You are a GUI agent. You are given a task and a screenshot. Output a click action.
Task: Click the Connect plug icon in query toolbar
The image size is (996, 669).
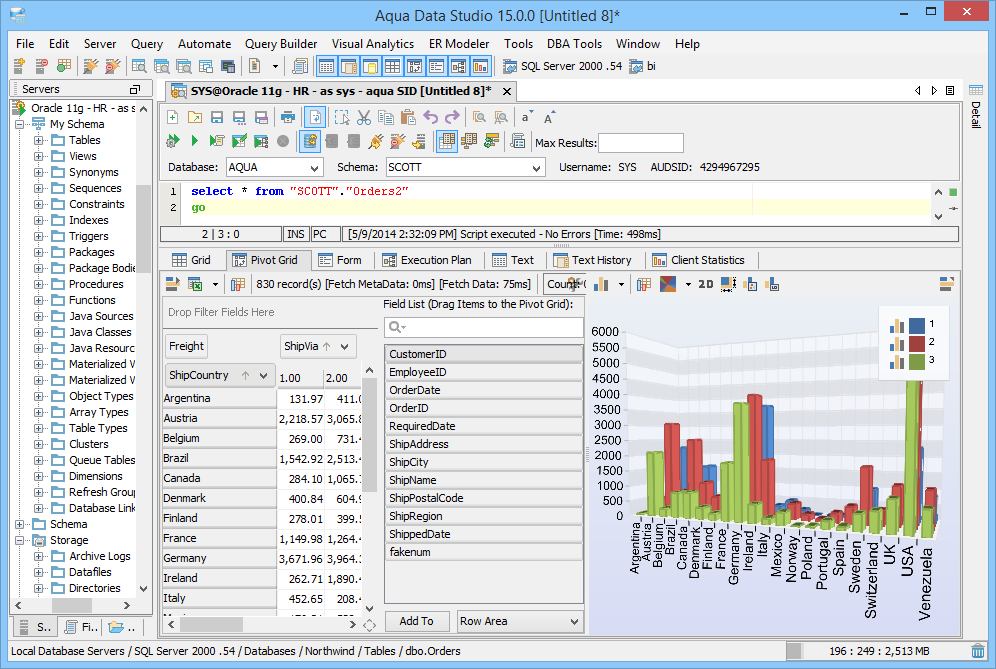pos(375,141)
